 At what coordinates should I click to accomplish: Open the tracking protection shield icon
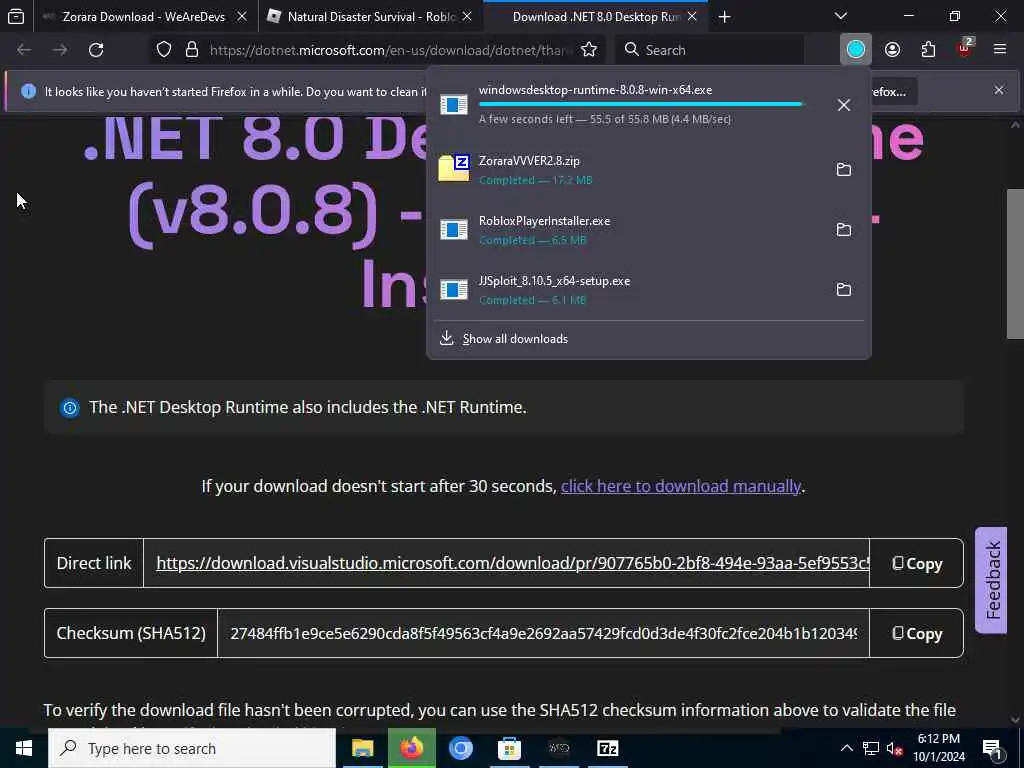(164, 50)
